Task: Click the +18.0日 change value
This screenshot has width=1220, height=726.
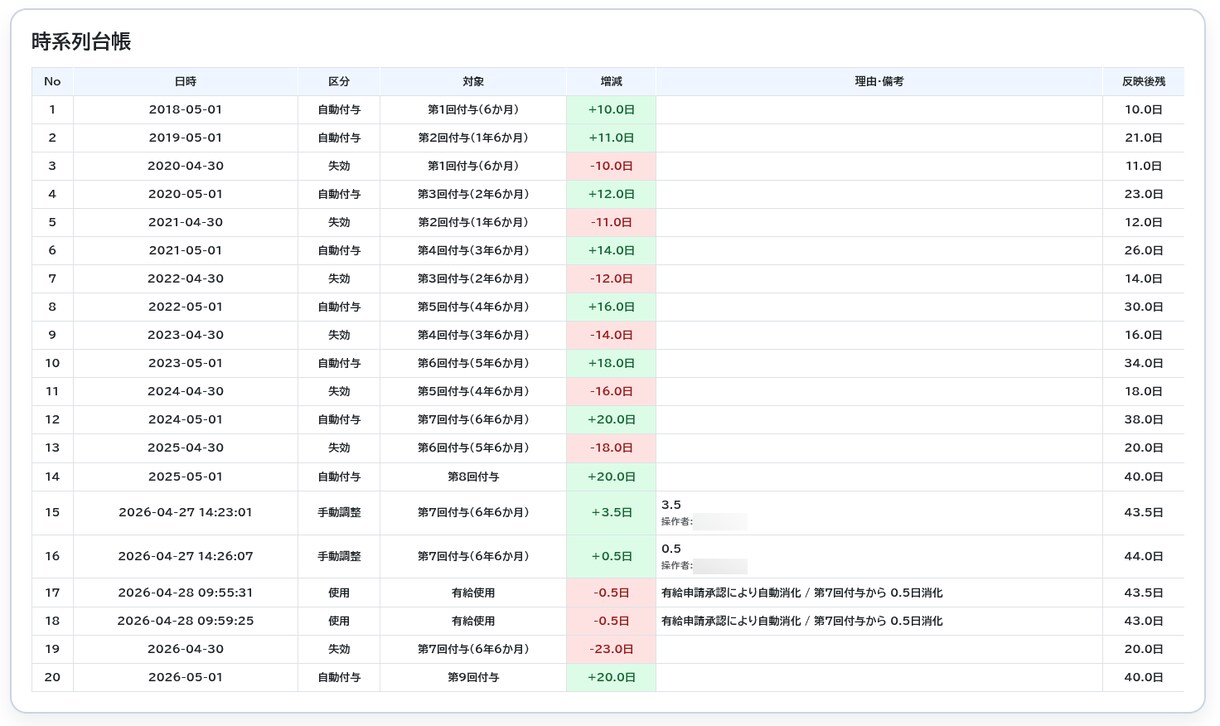Action: click(x=611, y=363)
